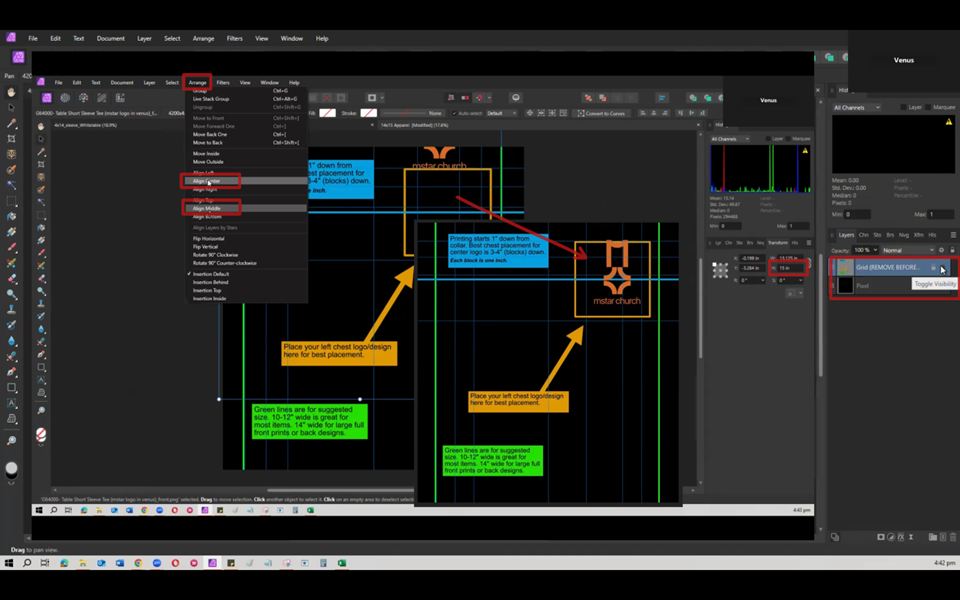The height and width of the screenshot is (600, 960).
Task: Select the Move tool arrow in far-left toolbar
Action: 12,108
